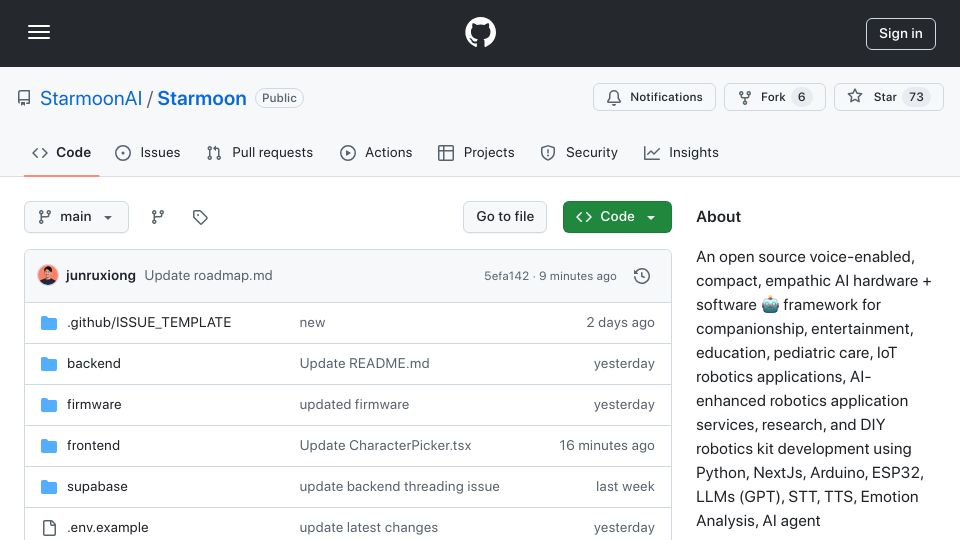Click the folder icon beside backend
Screen dimensions: 960x540
click(49, 364)
